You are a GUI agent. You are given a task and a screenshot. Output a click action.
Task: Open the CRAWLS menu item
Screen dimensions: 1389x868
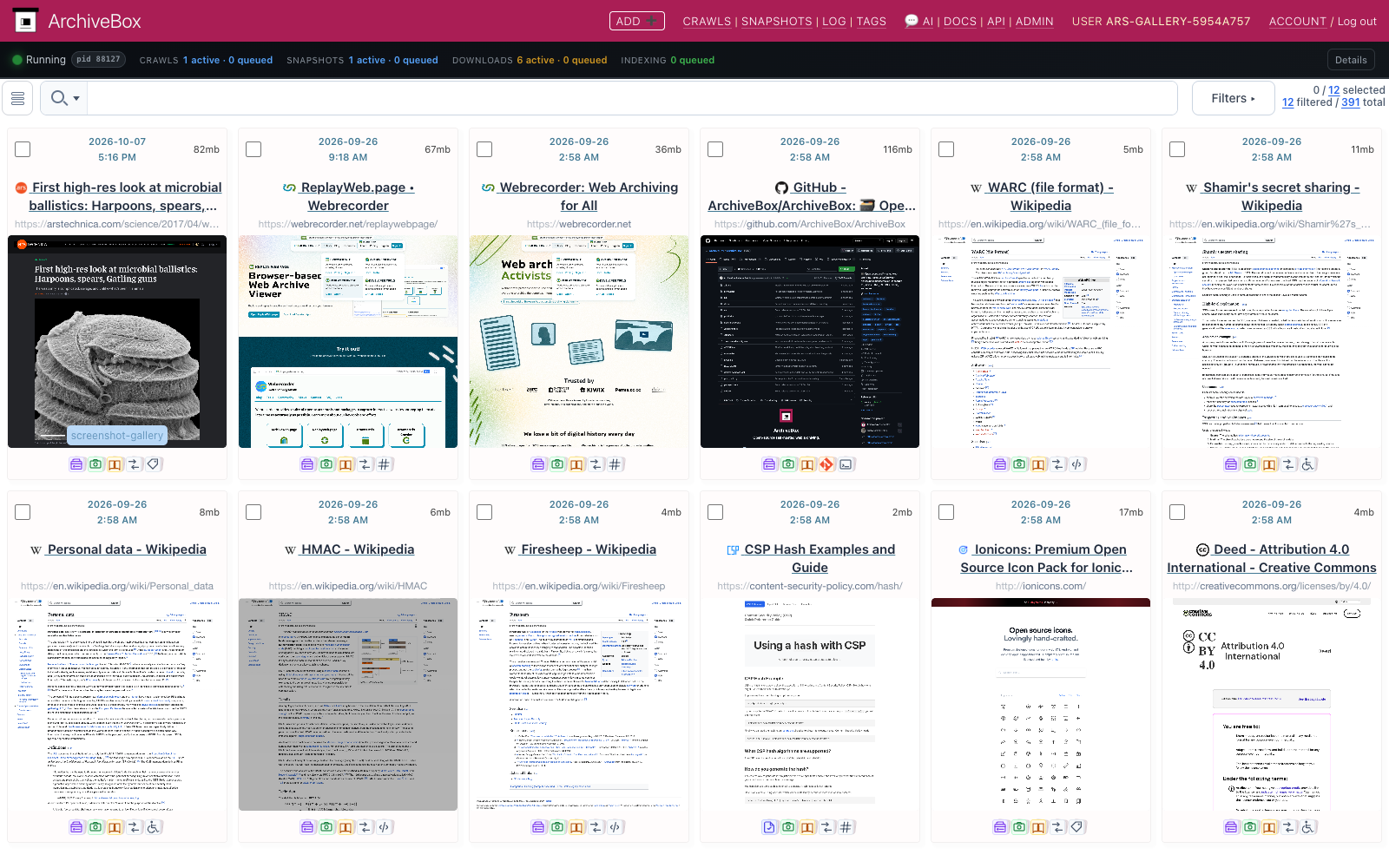pyautogui.click(x=707, y=22)
